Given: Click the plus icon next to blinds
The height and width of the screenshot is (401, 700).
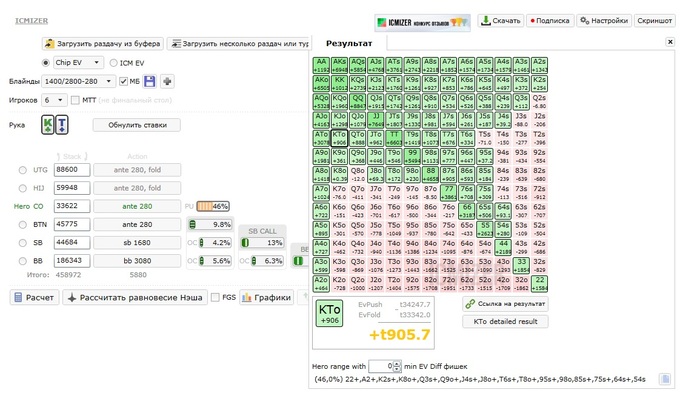Looking at the screenshot, I should point(167,81).
